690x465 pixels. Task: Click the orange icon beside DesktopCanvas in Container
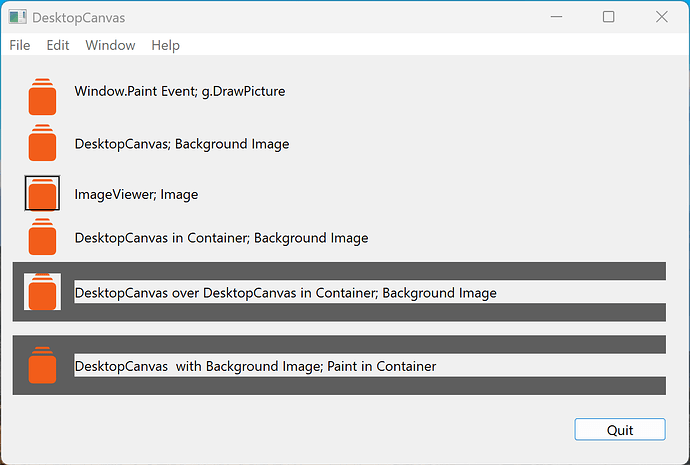click(x=42, y=237)
